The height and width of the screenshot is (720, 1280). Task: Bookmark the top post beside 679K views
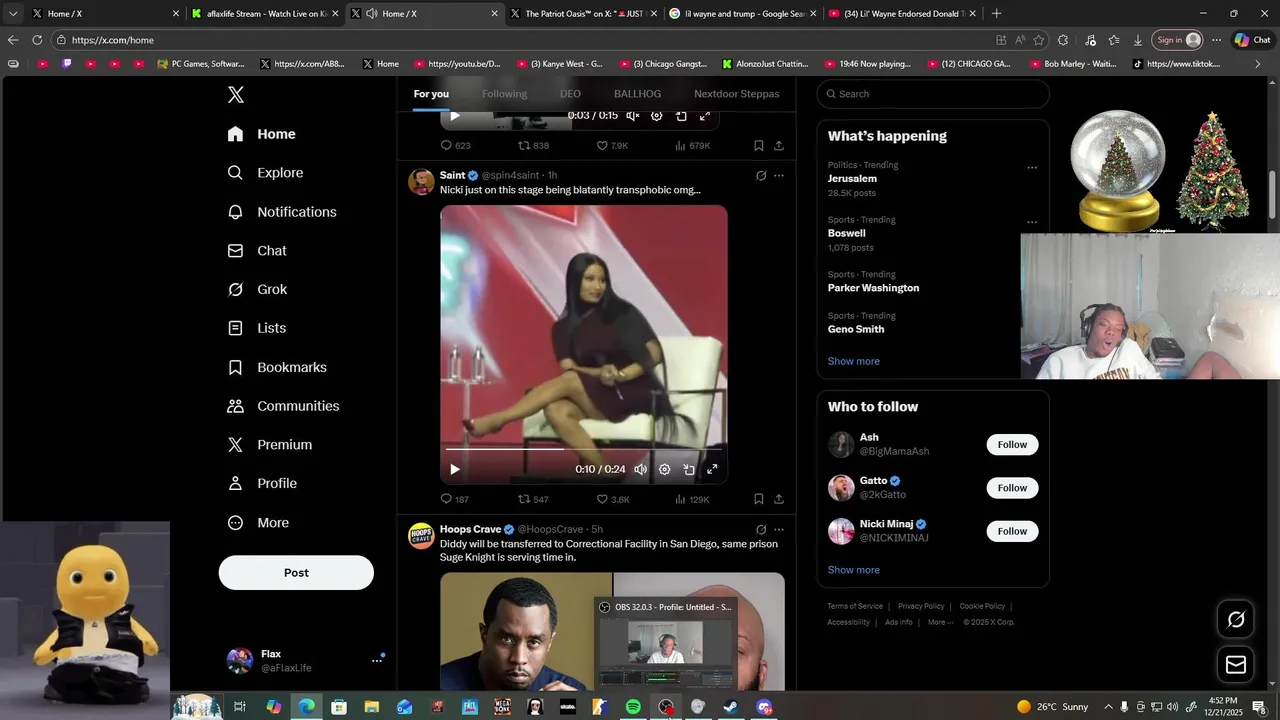point(759,146)
